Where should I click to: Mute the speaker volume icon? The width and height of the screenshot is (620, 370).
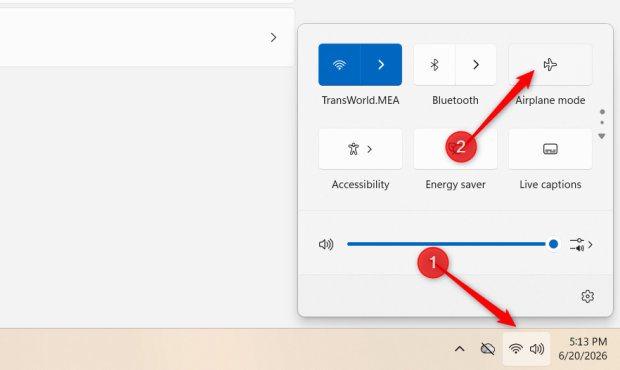point(326,244)
